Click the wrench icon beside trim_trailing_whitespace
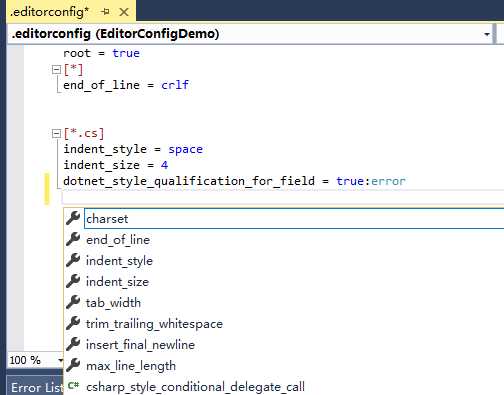The image size is (504, 395). click(x=73, y=323)
